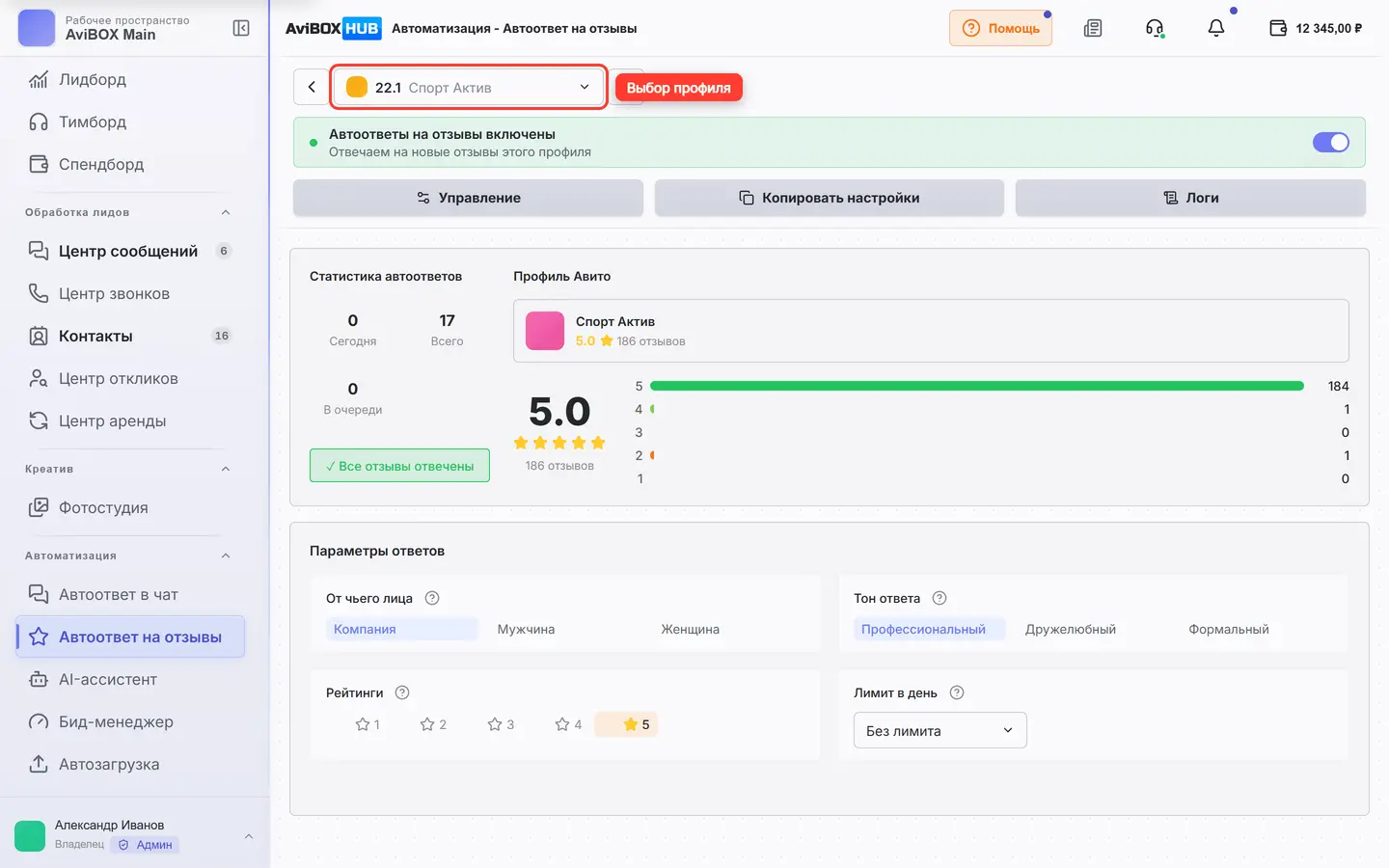Screen dimensions: 1389x868
Task: Collapse the Обработка лидов section
Action: [x=226, y=212]
